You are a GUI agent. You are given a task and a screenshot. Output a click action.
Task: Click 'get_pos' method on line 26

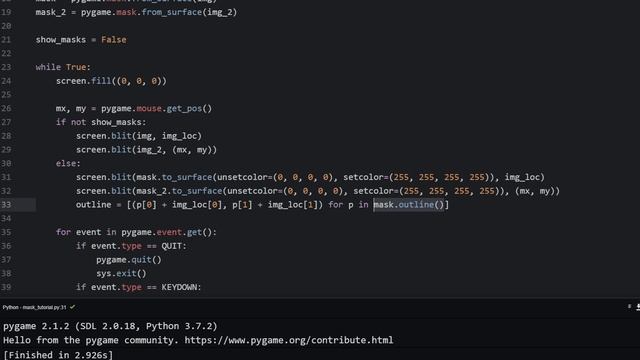184,108
